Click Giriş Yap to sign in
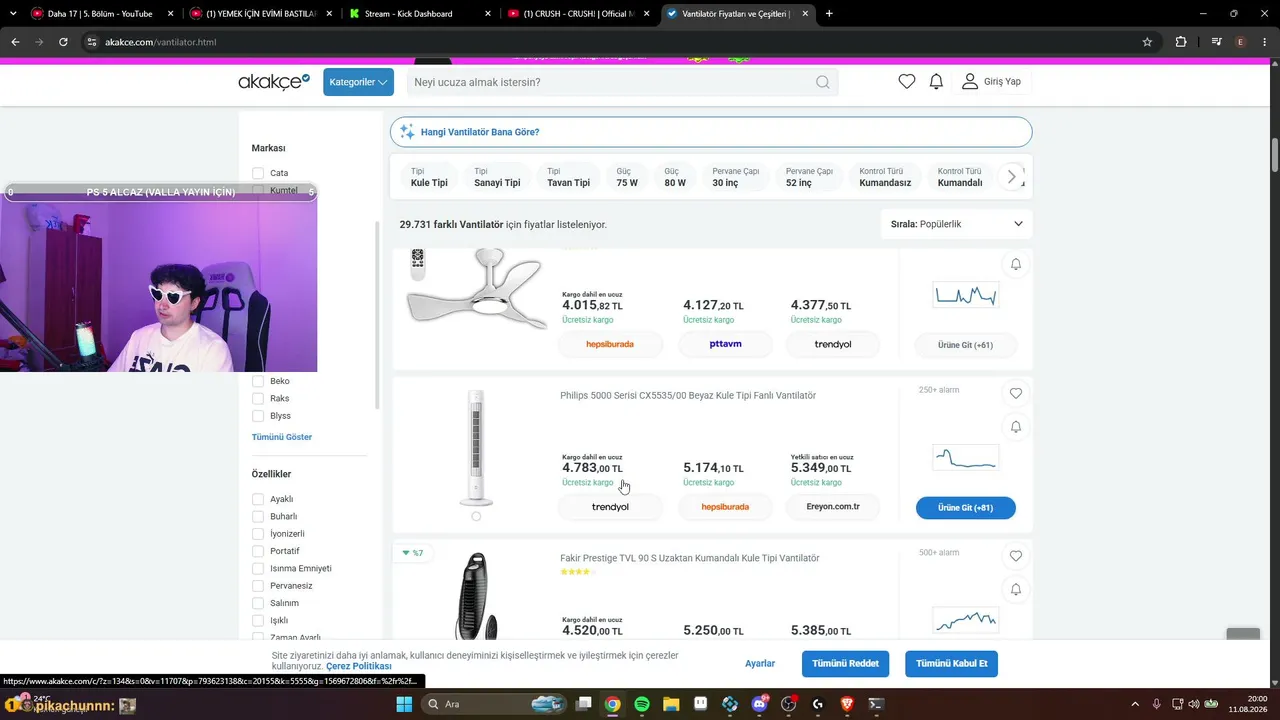Image resolution: width=1280 pixels, height=720 pixels. (992, 82)
